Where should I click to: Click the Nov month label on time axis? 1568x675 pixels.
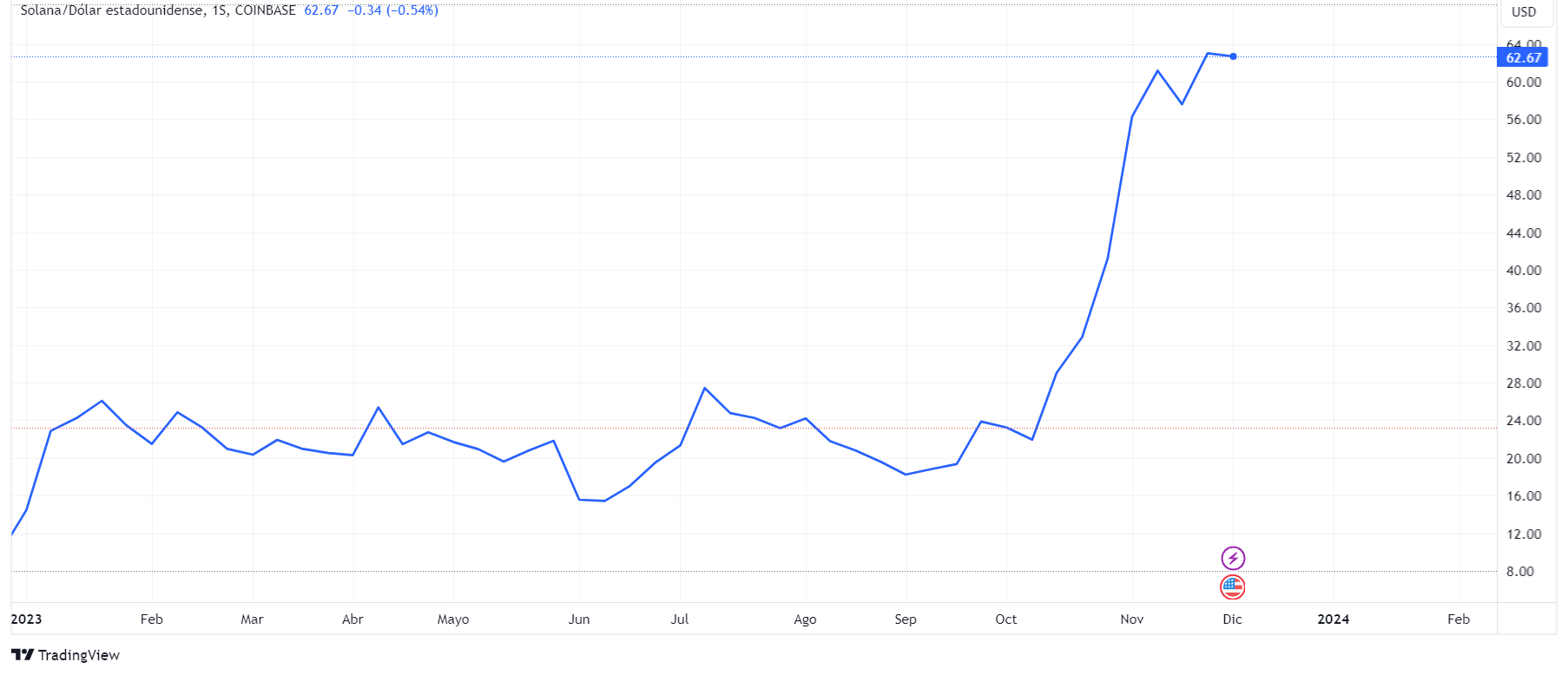(1131, 619)
